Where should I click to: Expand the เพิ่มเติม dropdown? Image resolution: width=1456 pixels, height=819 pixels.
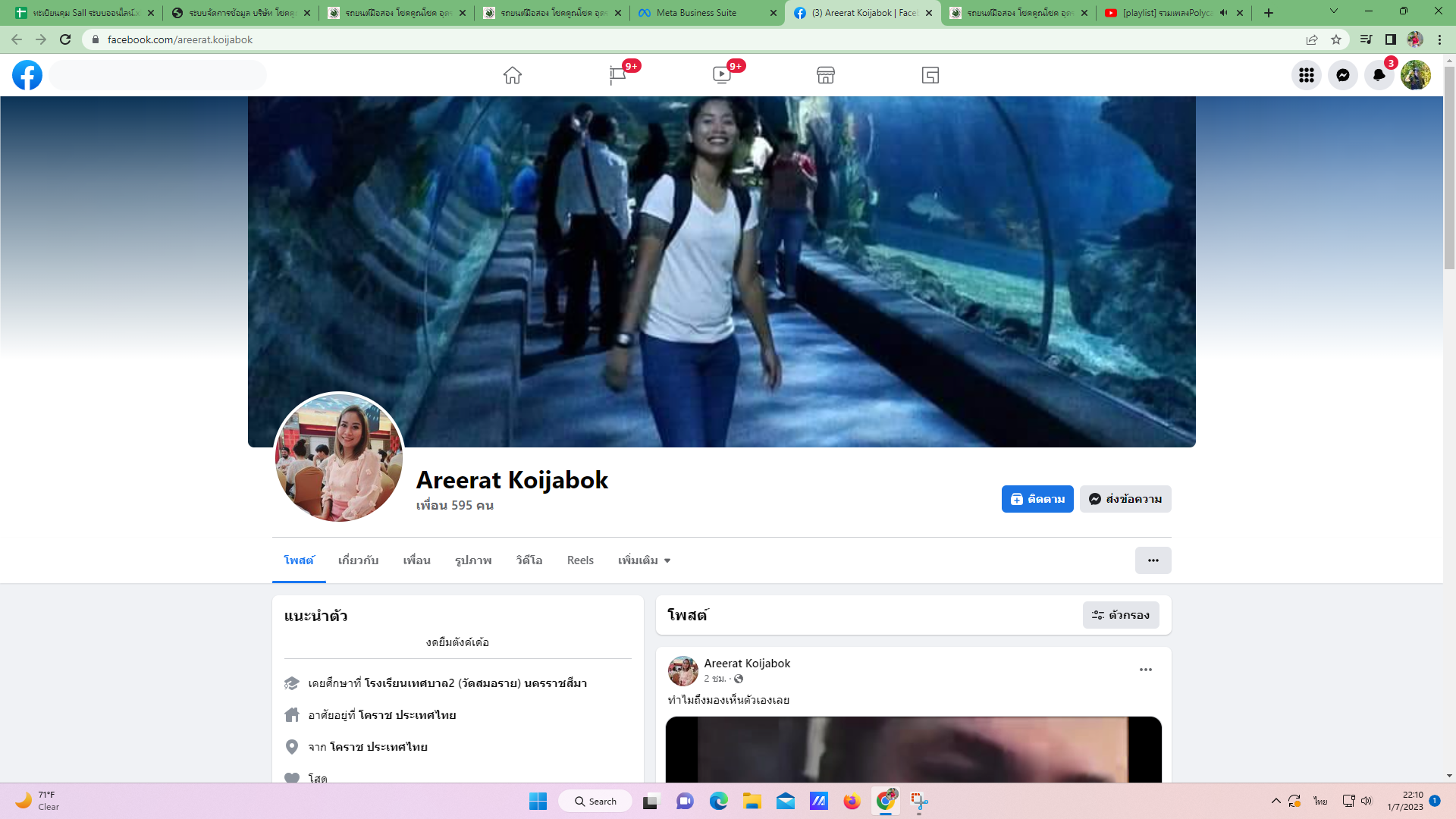click(x=644, y=560)
